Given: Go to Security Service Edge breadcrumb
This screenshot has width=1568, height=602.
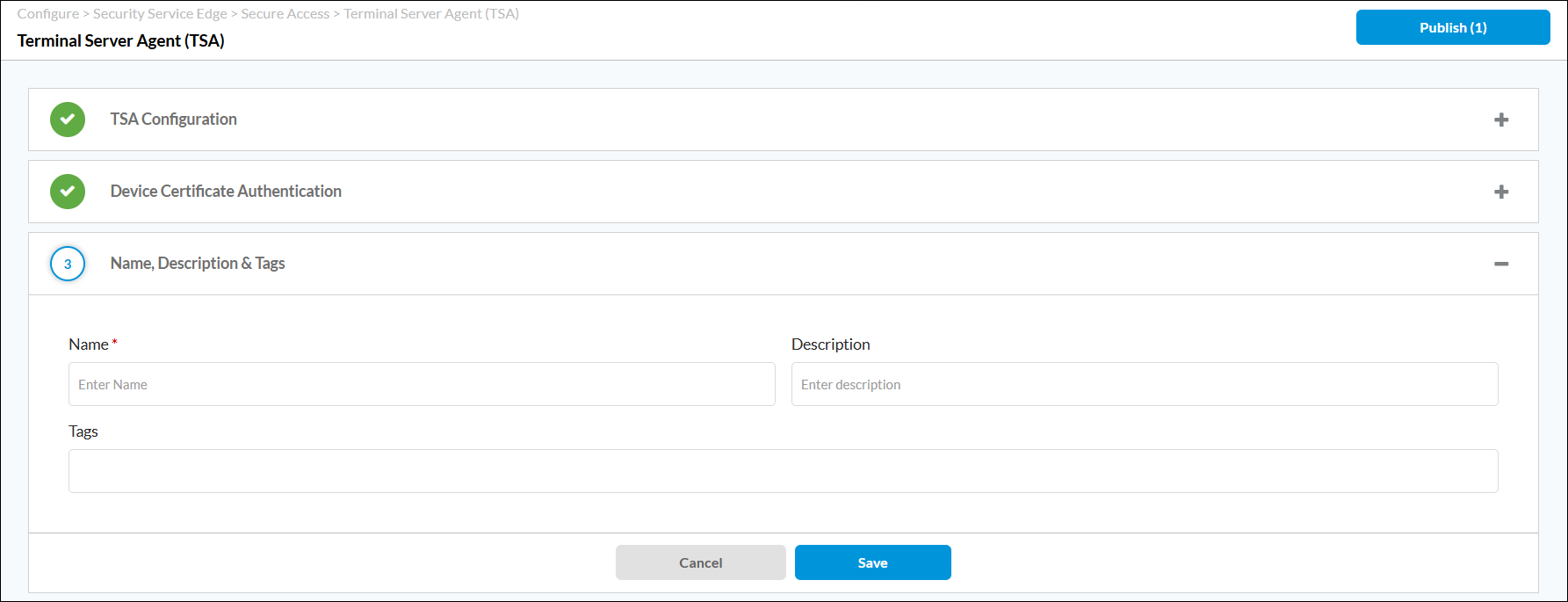Looking at the screenshot, I should [x=160, y=14].
